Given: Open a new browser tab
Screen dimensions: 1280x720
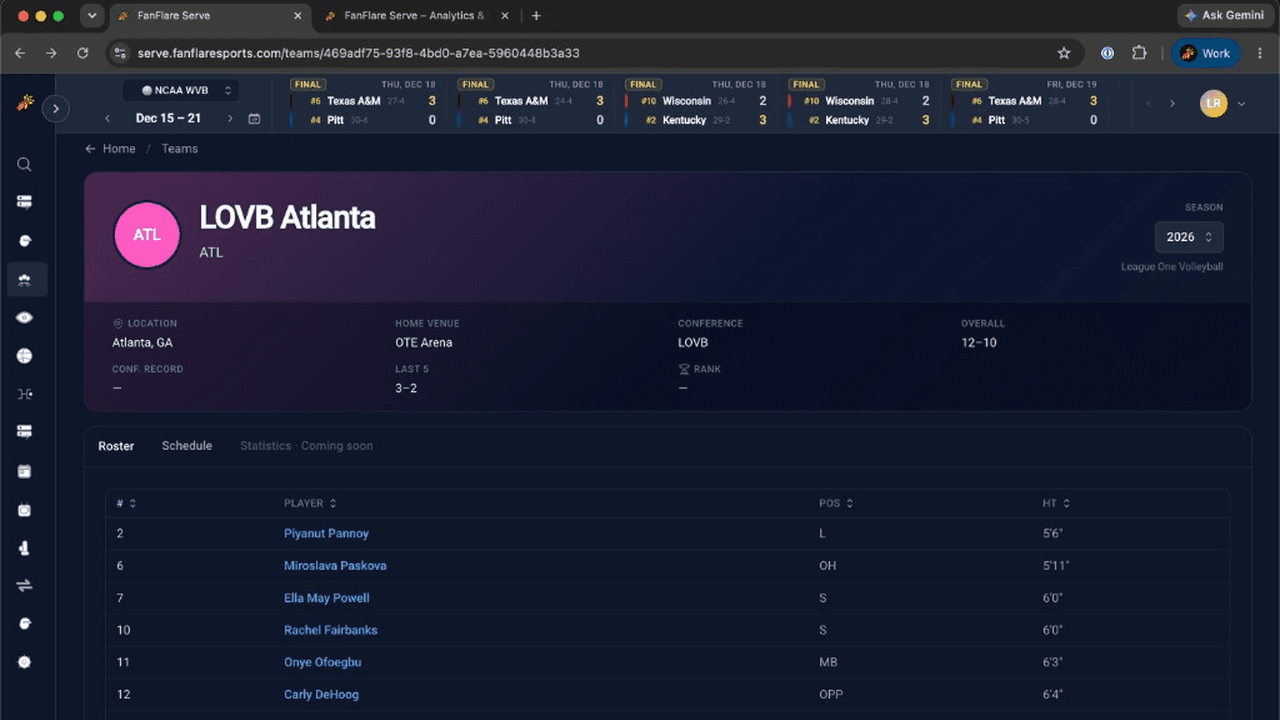Looking at the screenshot, I should 536,16.
